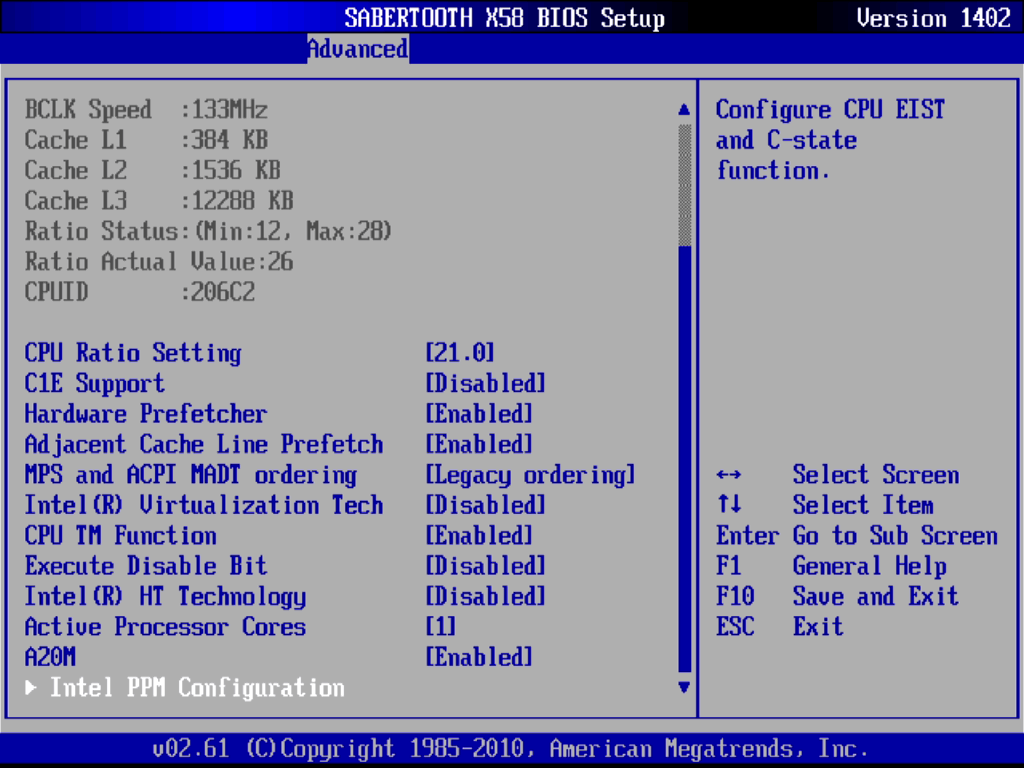The width and height of the screenshot is (1024, 768).
Task: Select Intel(R) Virtualization Tech label
Action: pyautogui.click(x=204, y=505)
